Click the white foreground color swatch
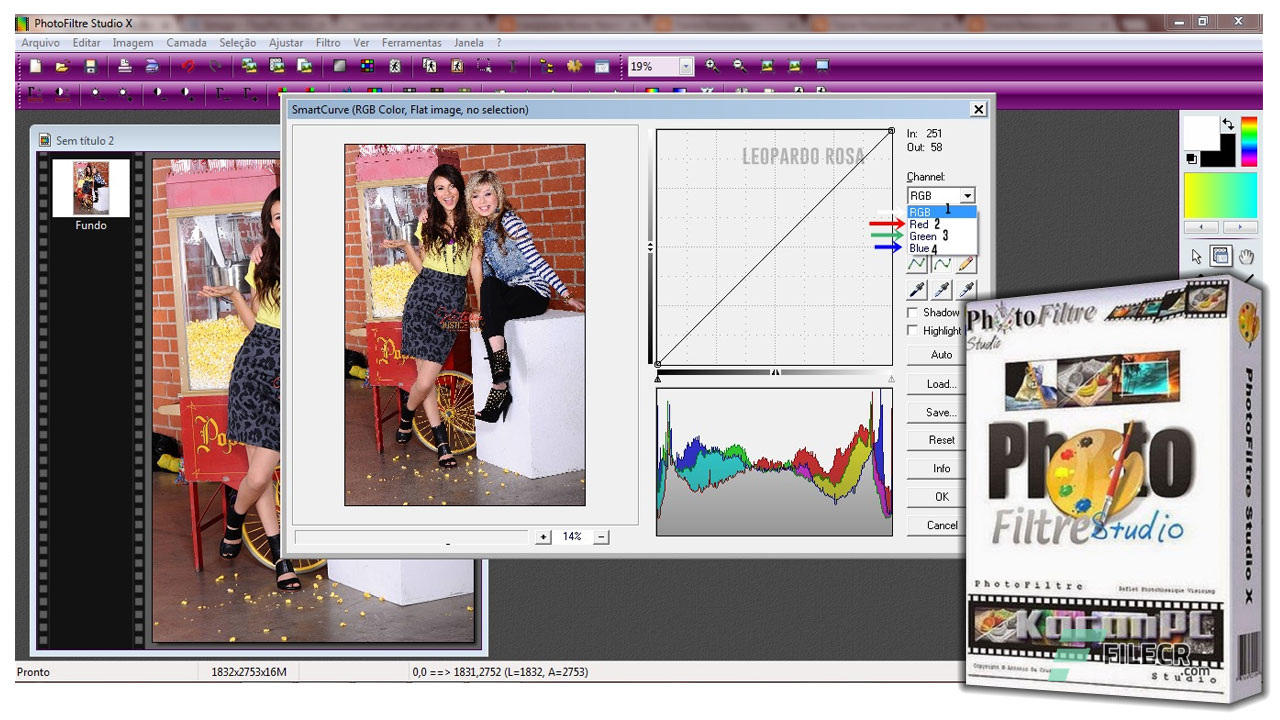Screen dimensions: 1280x720 1200,133
